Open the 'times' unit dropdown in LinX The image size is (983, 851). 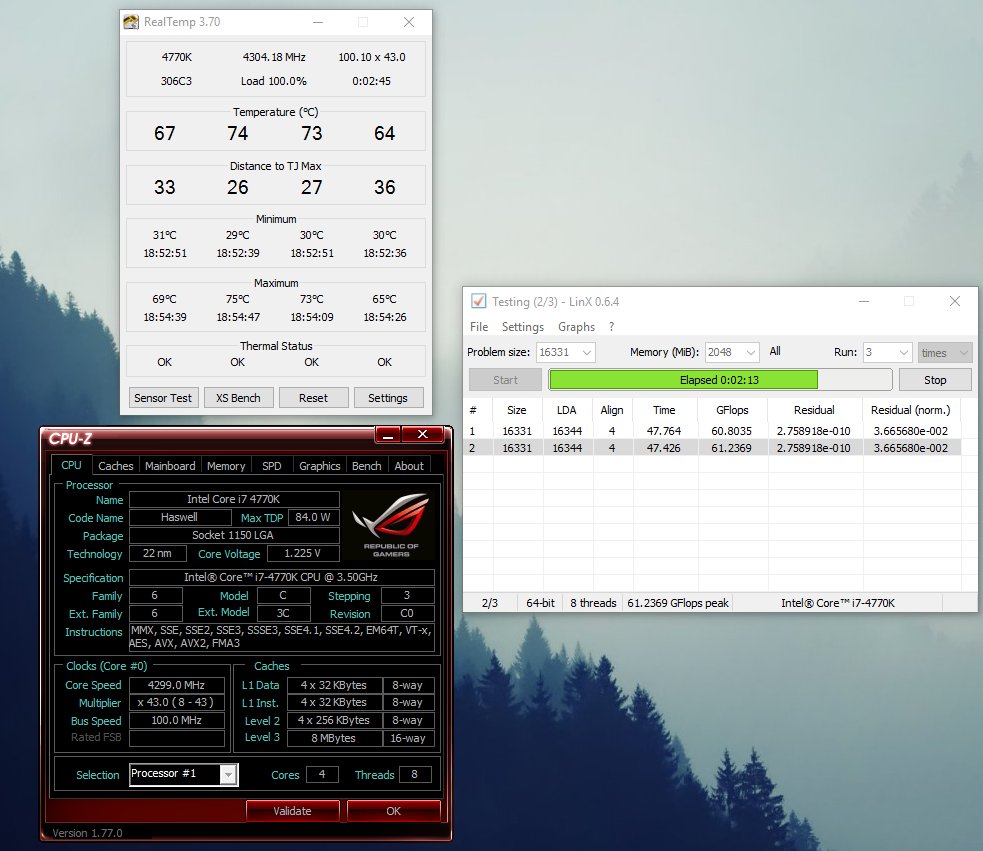tap(945, 352)
